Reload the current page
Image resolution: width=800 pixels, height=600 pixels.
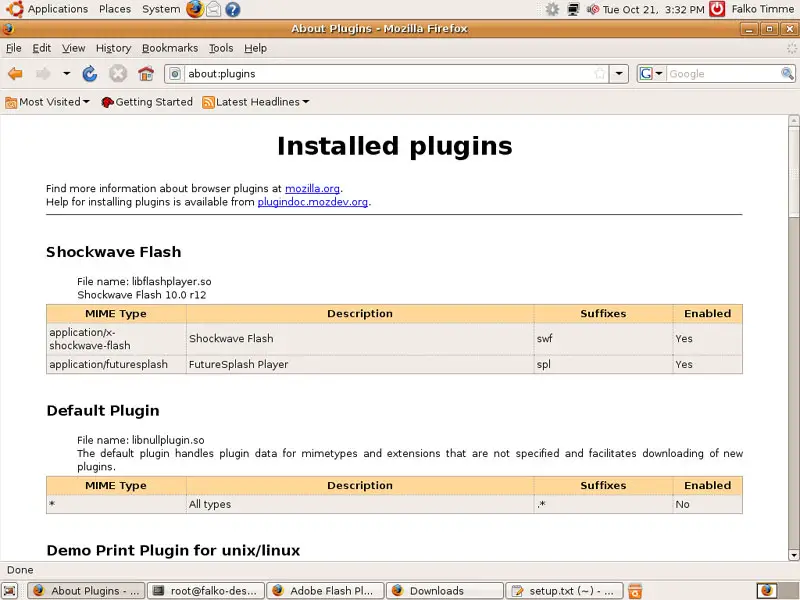point(90,74)
